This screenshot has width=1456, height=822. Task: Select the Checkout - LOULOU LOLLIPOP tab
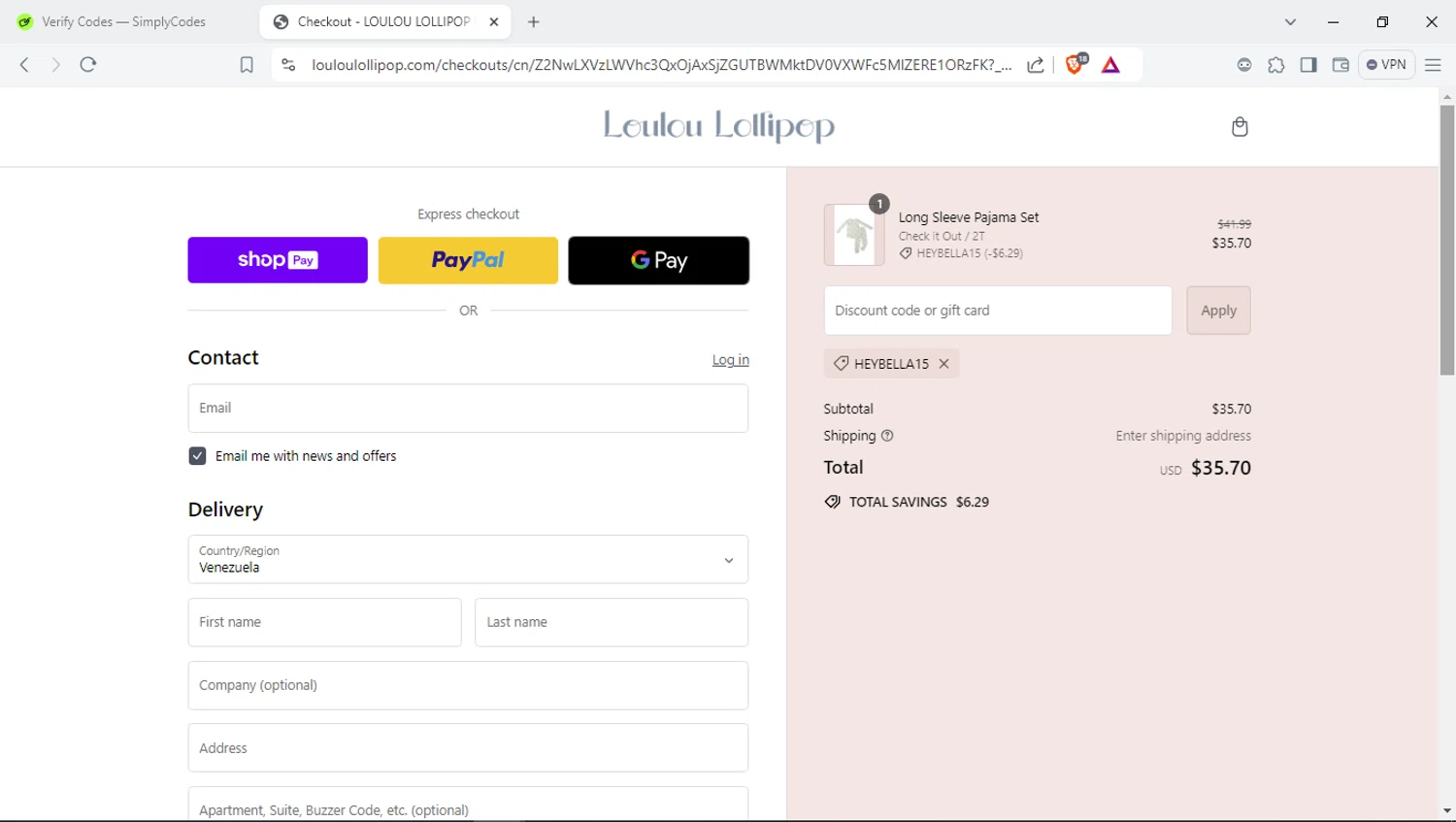[x=383, y=21]
